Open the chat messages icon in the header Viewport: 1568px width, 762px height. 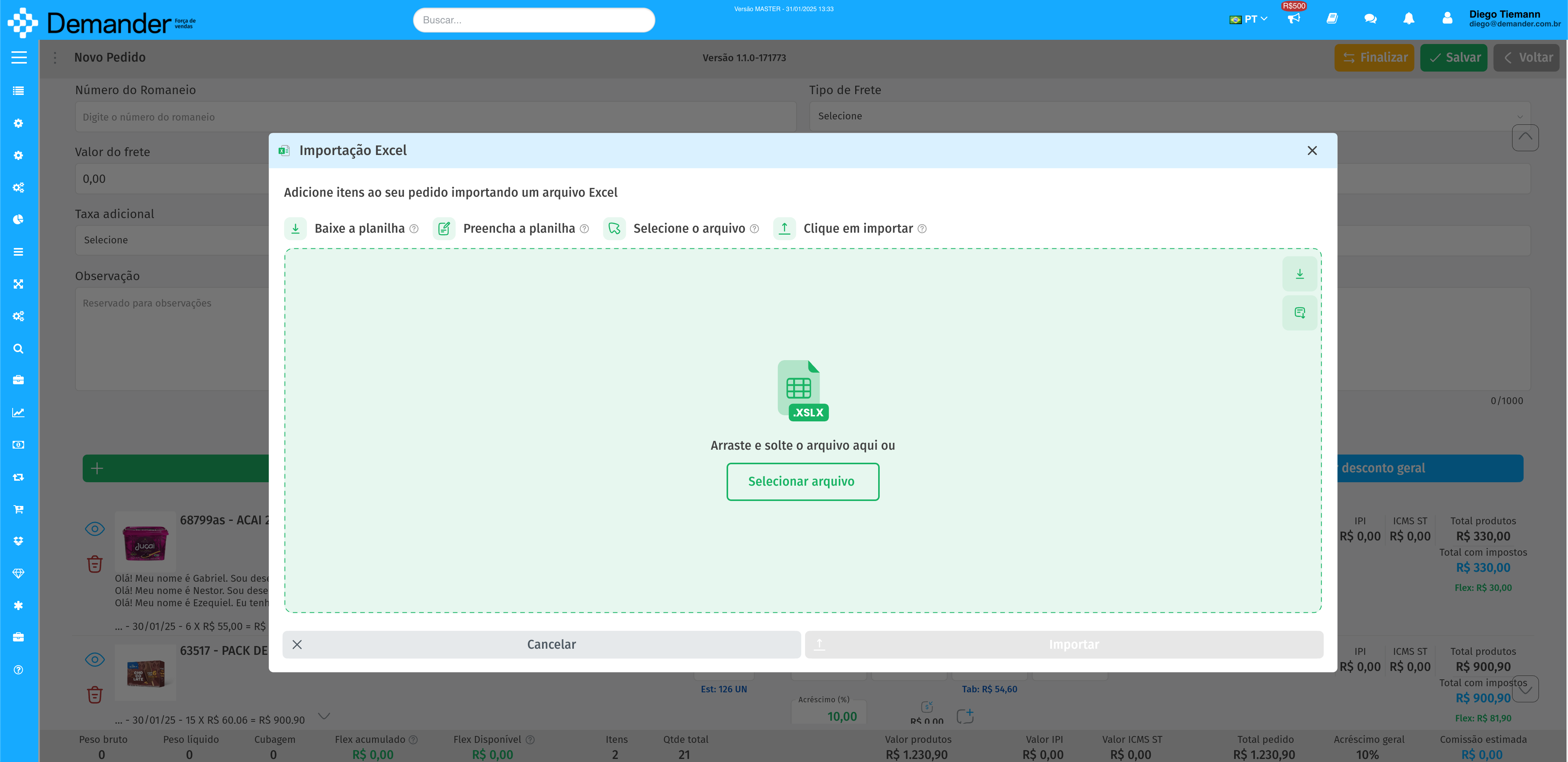(1370, 18)
